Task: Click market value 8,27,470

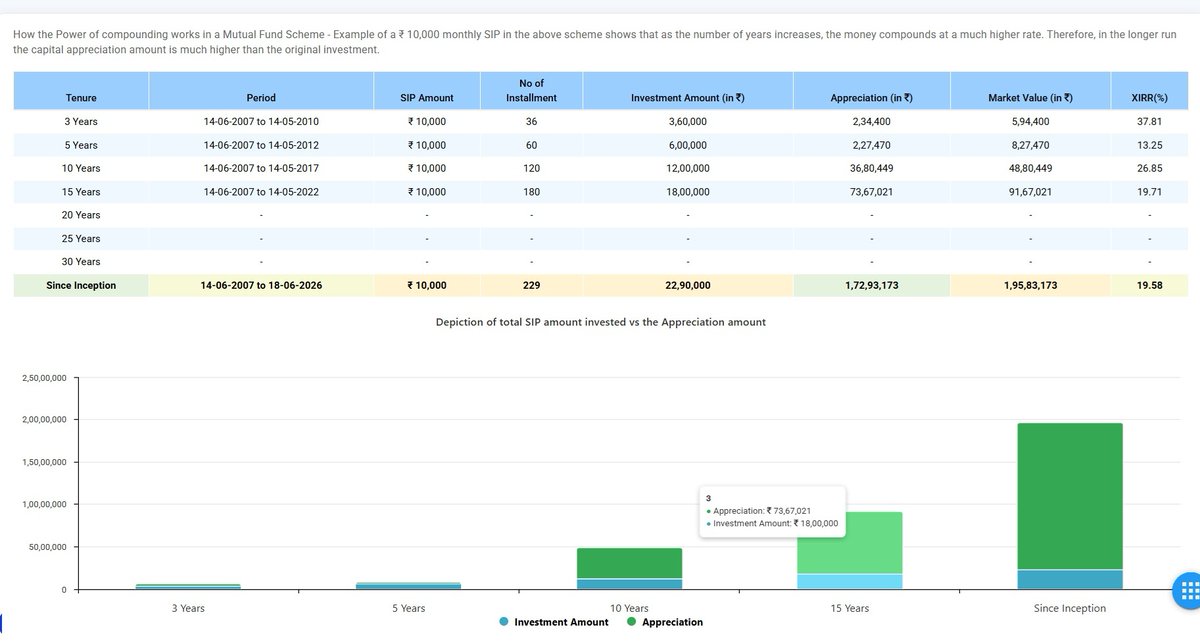Action: (1030, 145)
